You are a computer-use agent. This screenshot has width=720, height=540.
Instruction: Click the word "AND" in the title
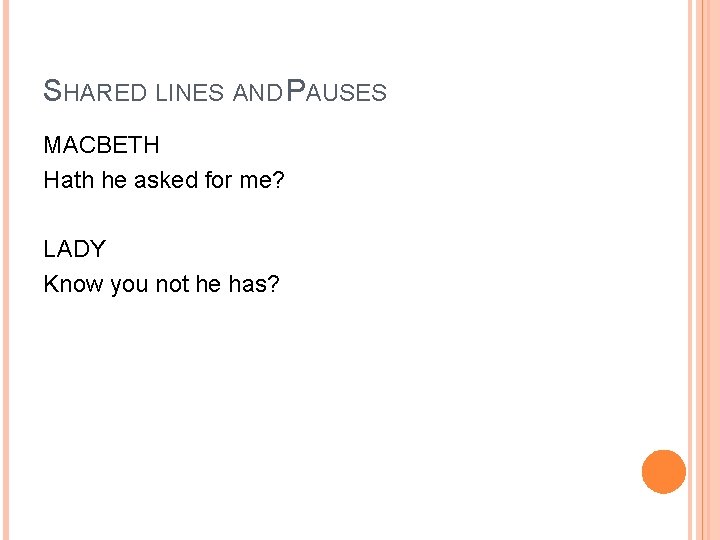point(257,93)
